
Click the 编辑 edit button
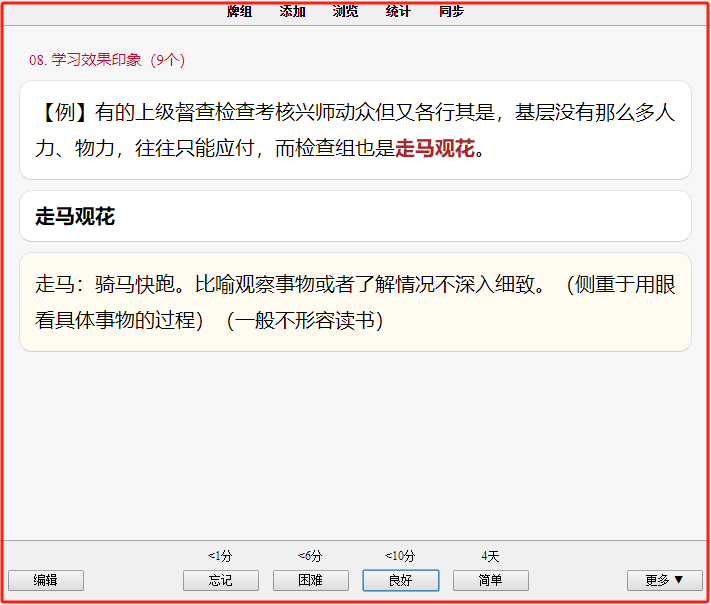[46, 580]
